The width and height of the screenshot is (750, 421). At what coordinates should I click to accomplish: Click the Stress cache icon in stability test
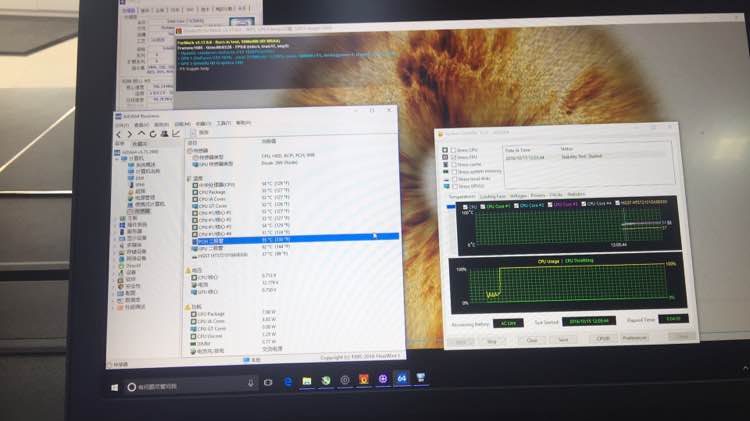(x=445, y=164)
